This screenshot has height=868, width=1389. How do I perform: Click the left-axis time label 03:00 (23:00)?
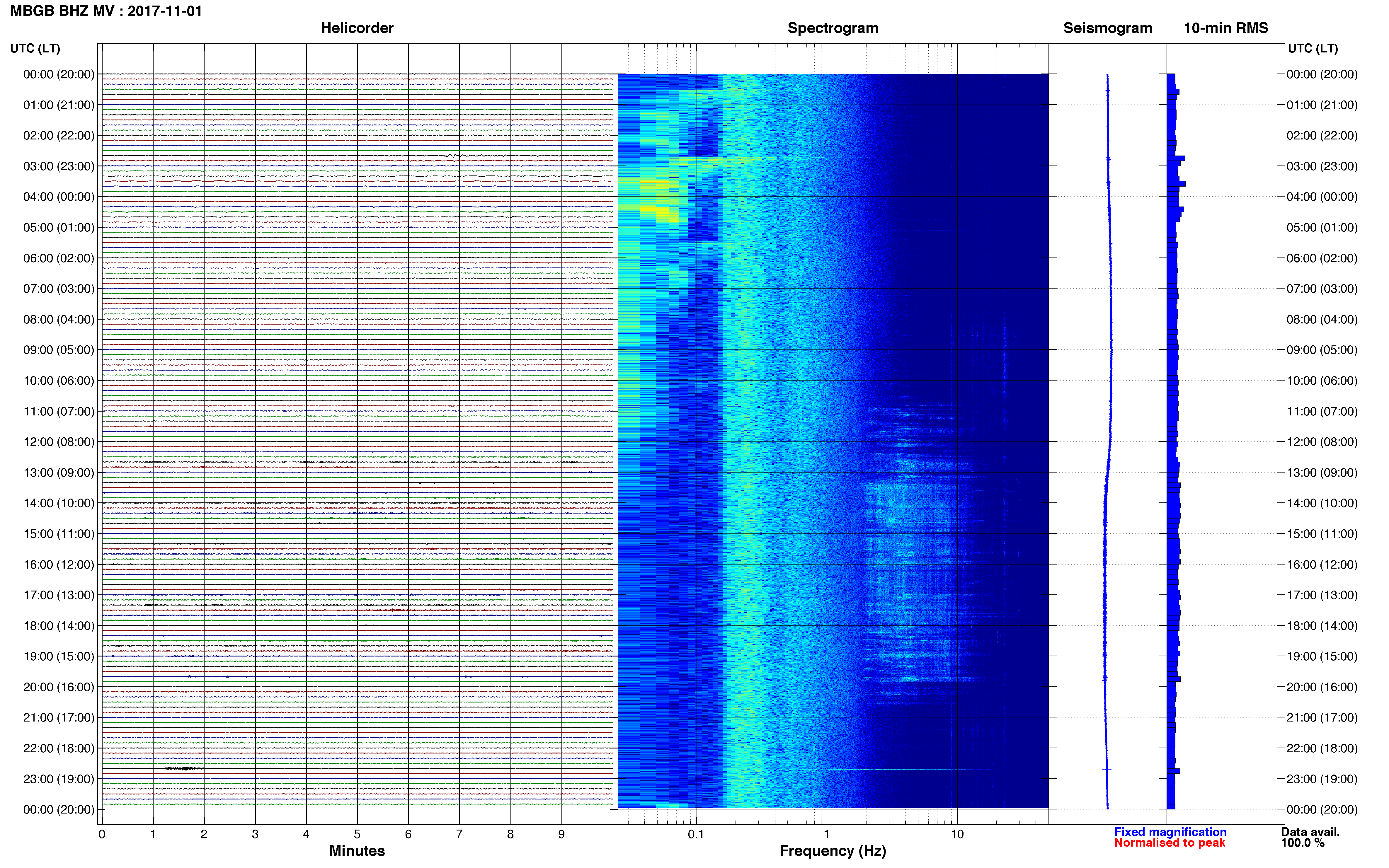click(59, 166)
